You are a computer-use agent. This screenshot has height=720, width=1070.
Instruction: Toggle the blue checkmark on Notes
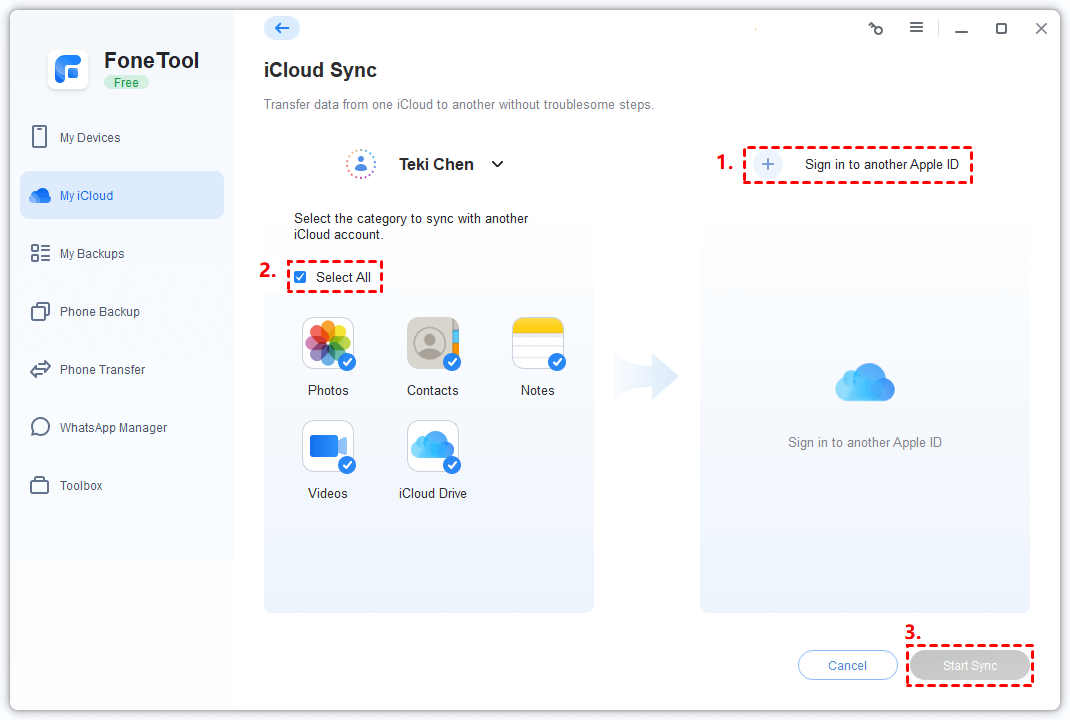coord(557,362)
